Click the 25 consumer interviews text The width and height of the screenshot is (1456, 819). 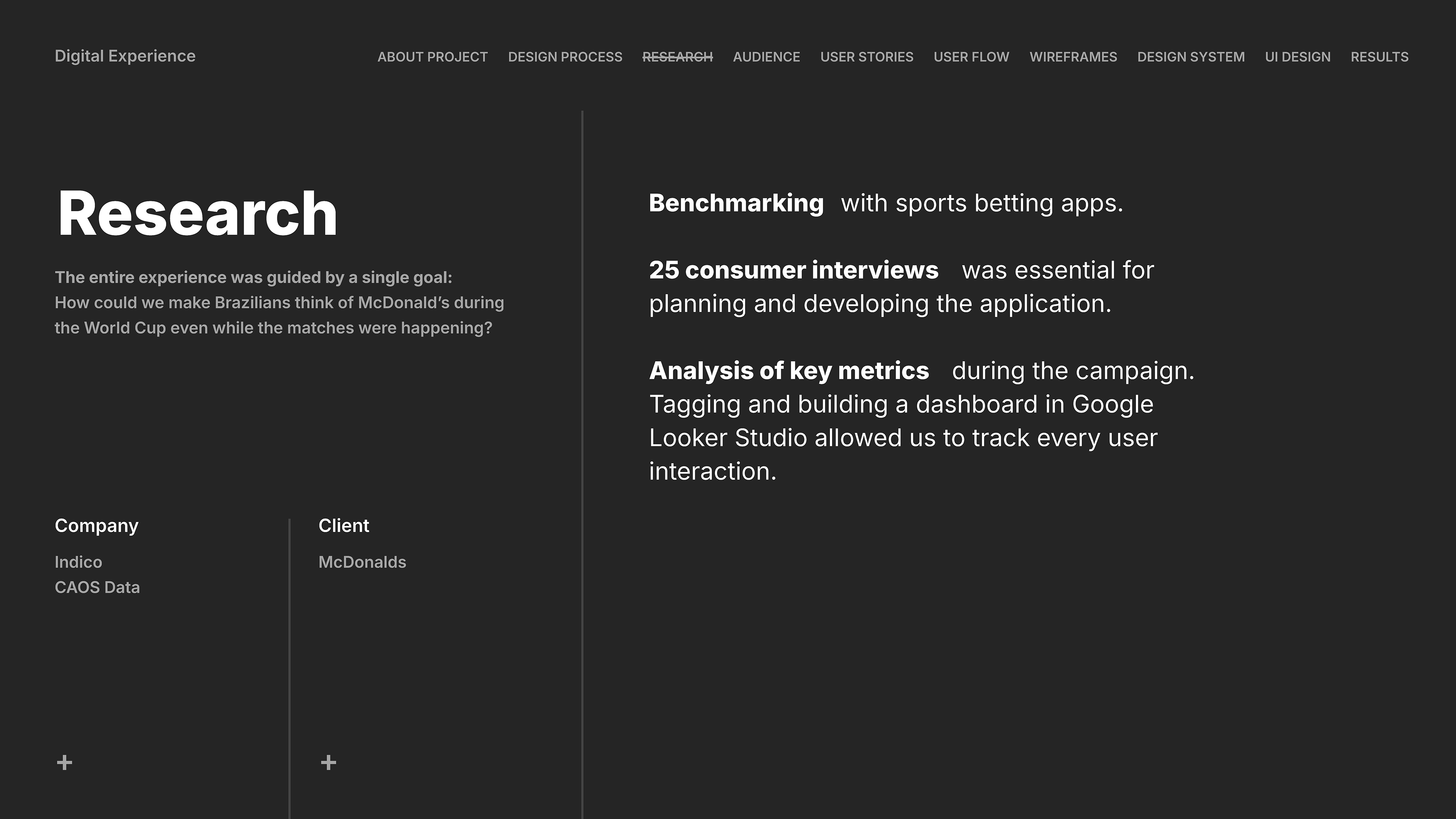794,270
